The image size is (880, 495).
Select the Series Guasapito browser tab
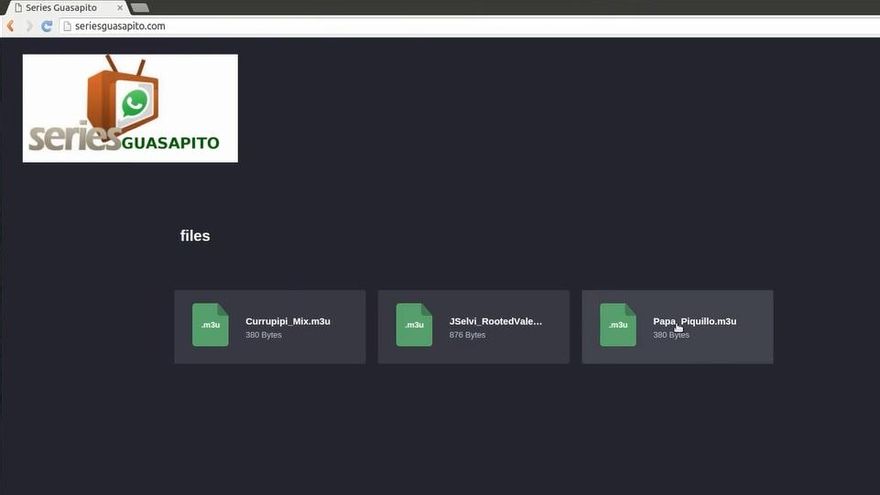(x=62, y=8)
